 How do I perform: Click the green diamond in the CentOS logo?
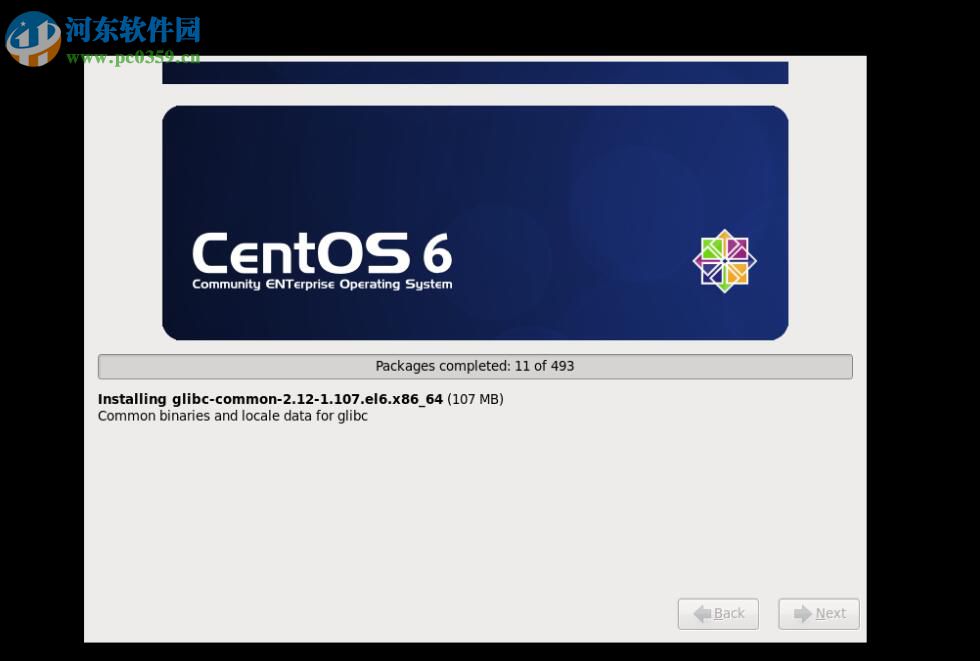click(x=711, y=248)
